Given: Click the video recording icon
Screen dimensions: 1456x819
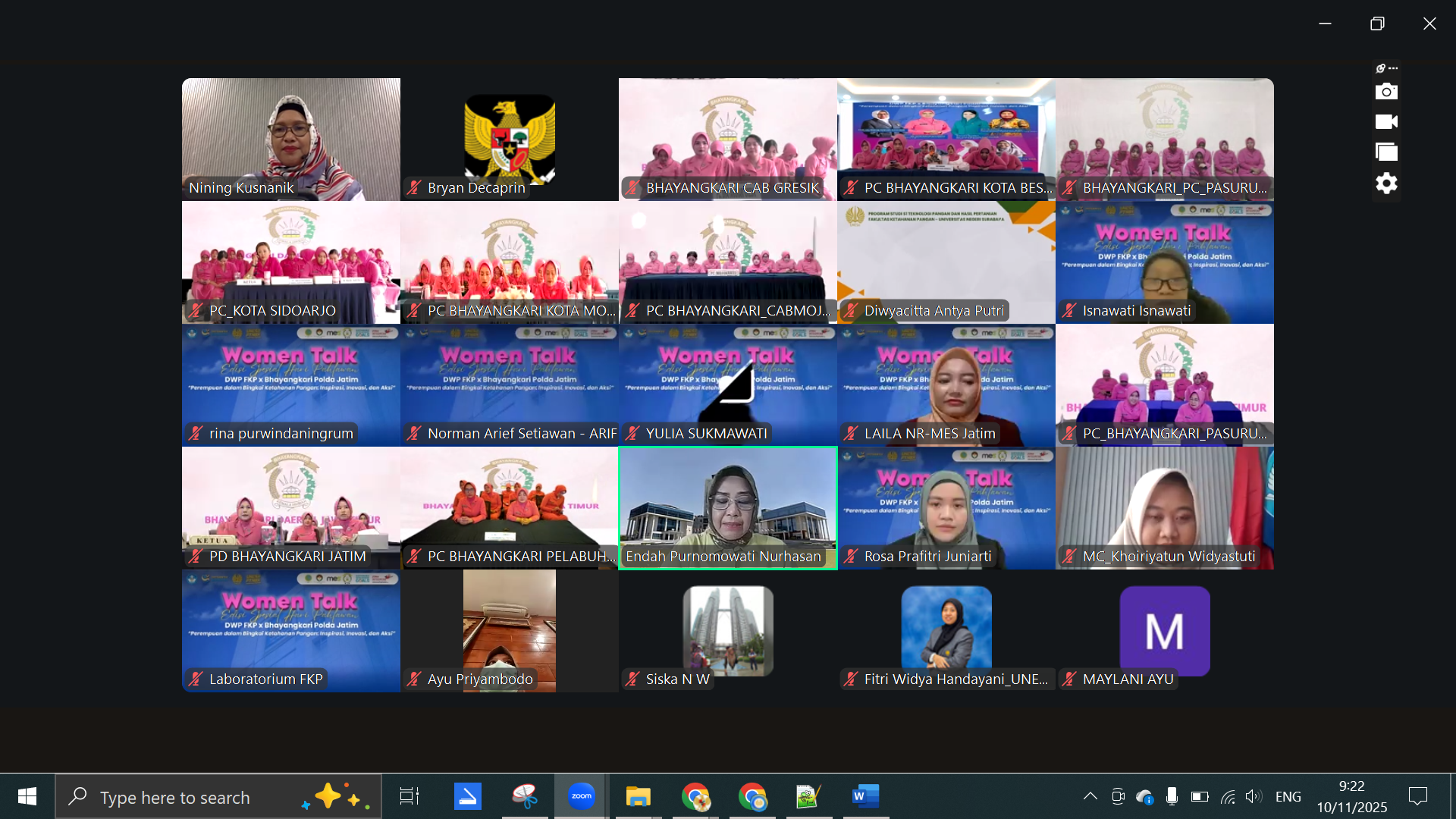Looking at the screenshot, I should (1386, 122).
